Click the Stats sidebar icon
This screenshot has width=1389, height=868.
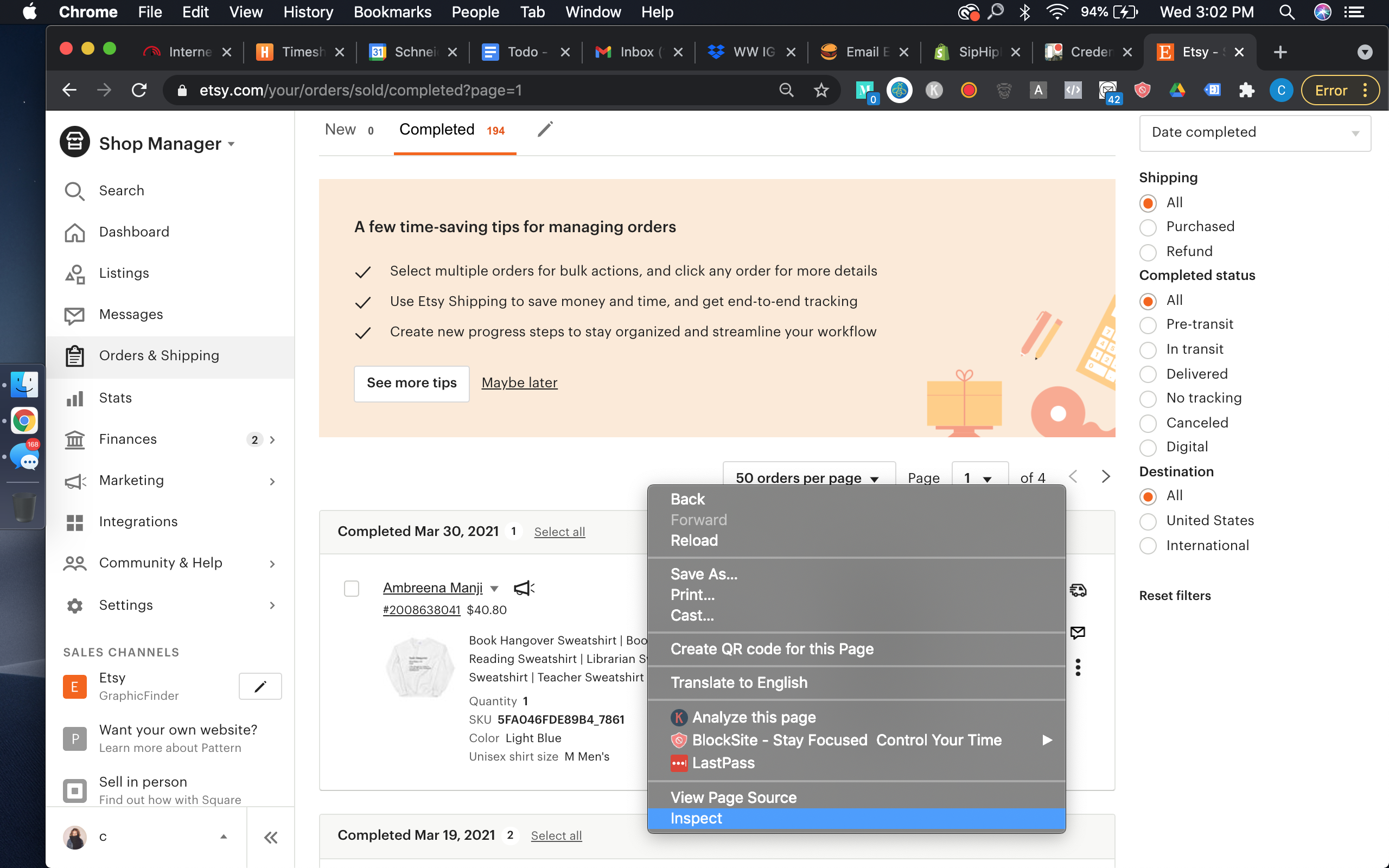click(x=75, y=397)
